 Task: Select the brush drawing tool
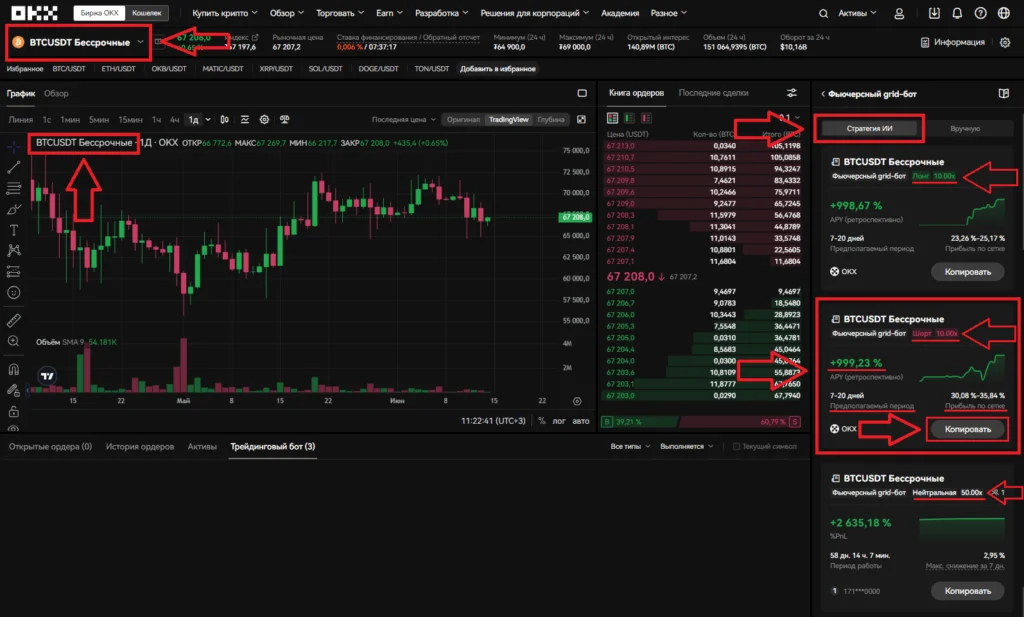pyautogui.click(x=14, y=209)
